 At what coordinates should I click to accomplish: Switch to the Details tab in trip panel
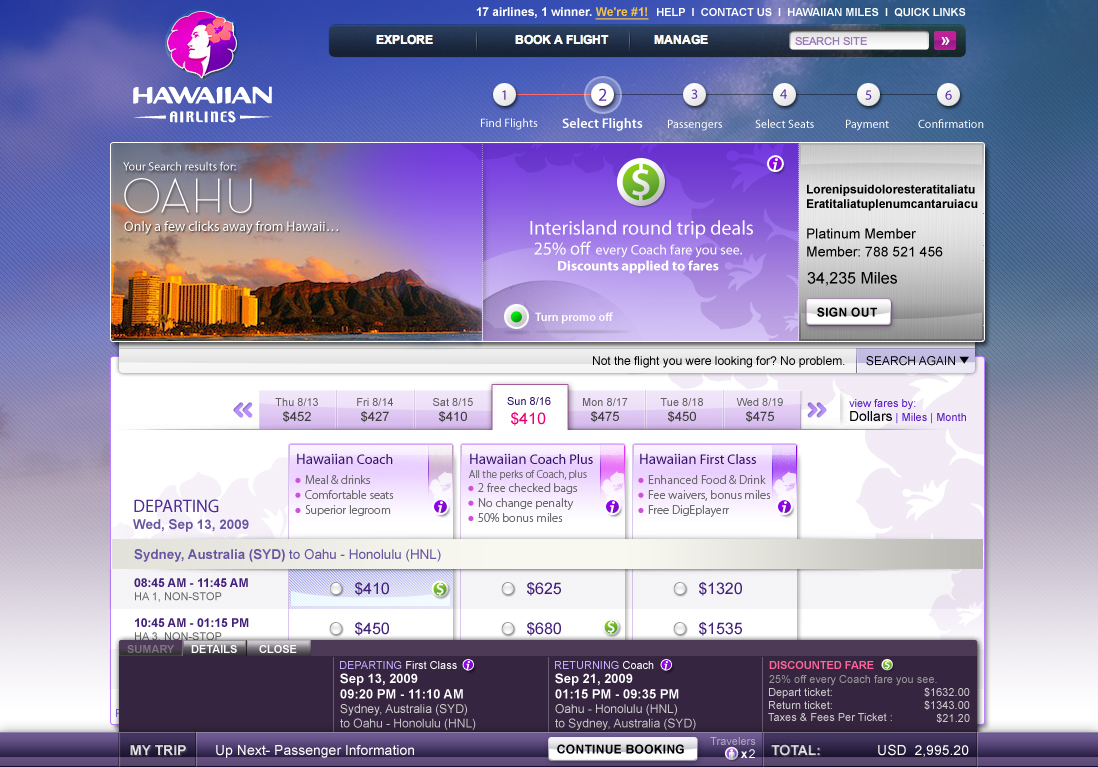(214, 649)
